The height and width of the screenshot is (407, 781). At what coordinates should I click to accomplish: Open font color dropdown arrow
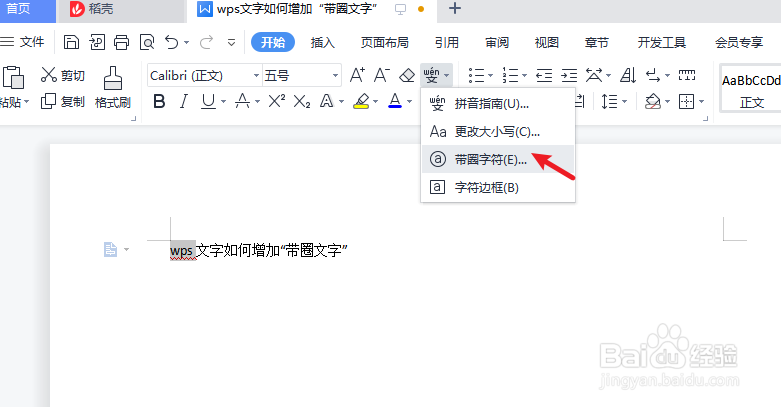(x=409, y=102)
